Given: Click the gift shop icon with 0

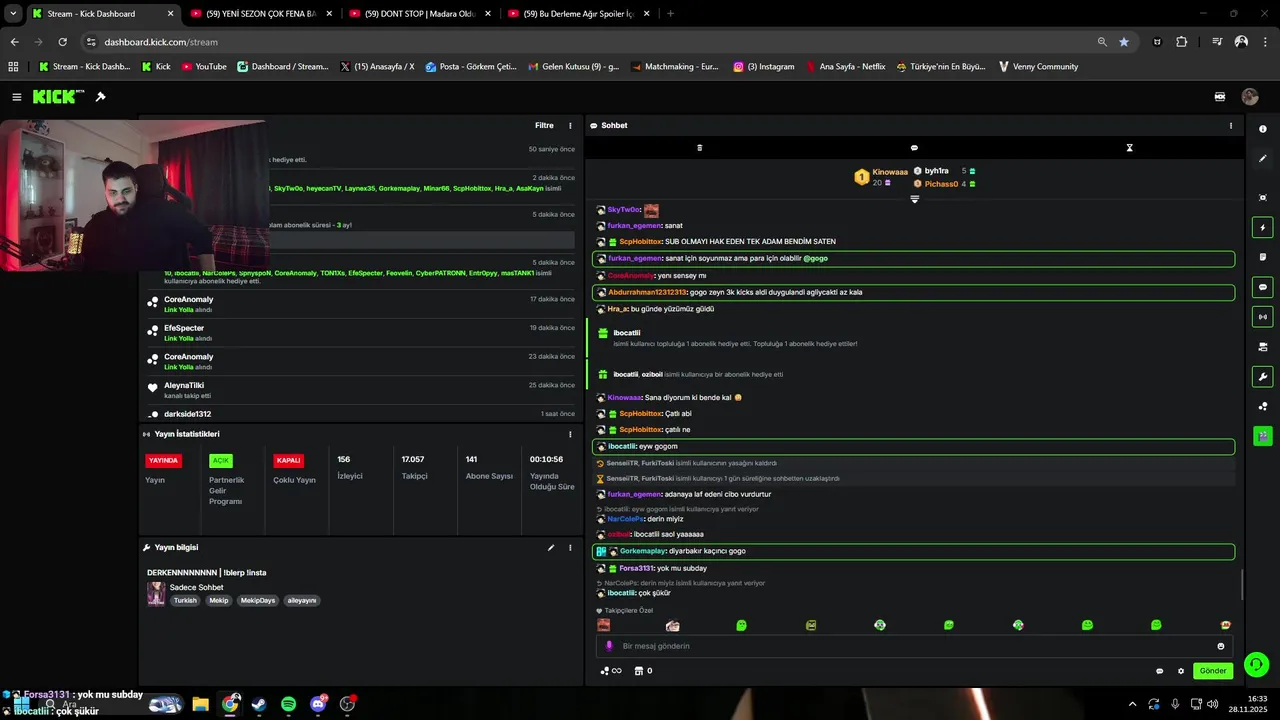Looking at the screenshot, I should [643, 671].
